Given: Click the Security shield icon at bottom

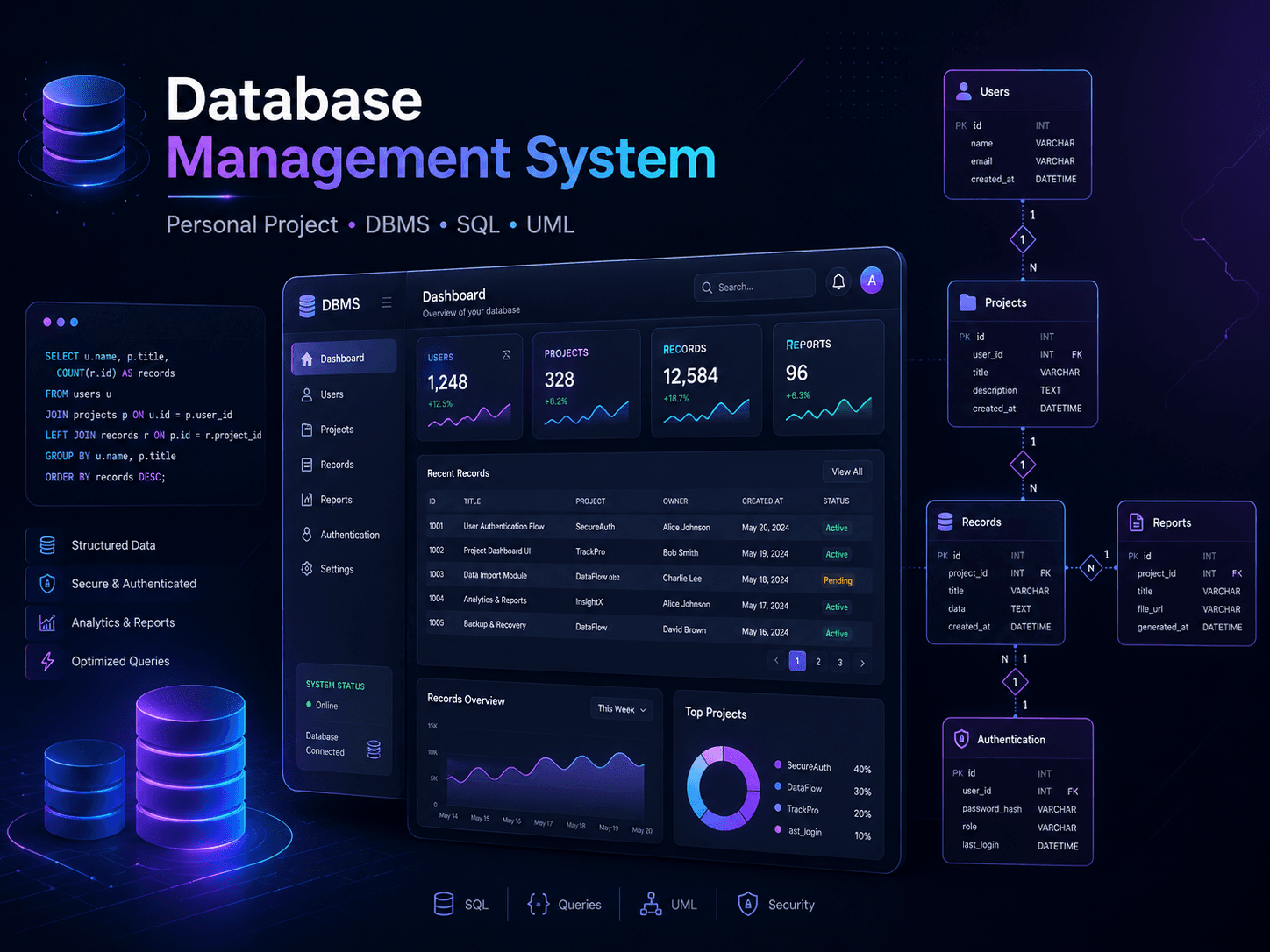Looking at the screenshot, I should [747, 904].
